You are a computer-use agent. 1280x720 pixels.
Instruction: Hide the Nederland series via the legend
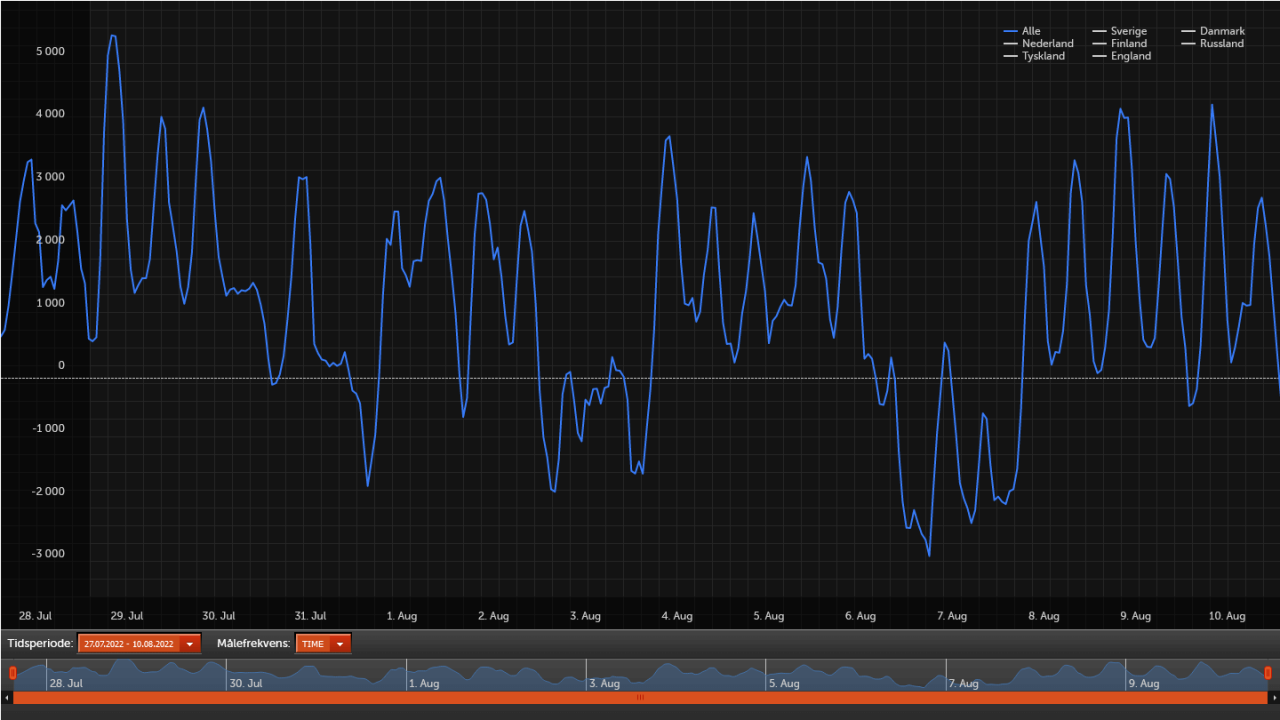pyautogui.click(x=1045, y=43)
